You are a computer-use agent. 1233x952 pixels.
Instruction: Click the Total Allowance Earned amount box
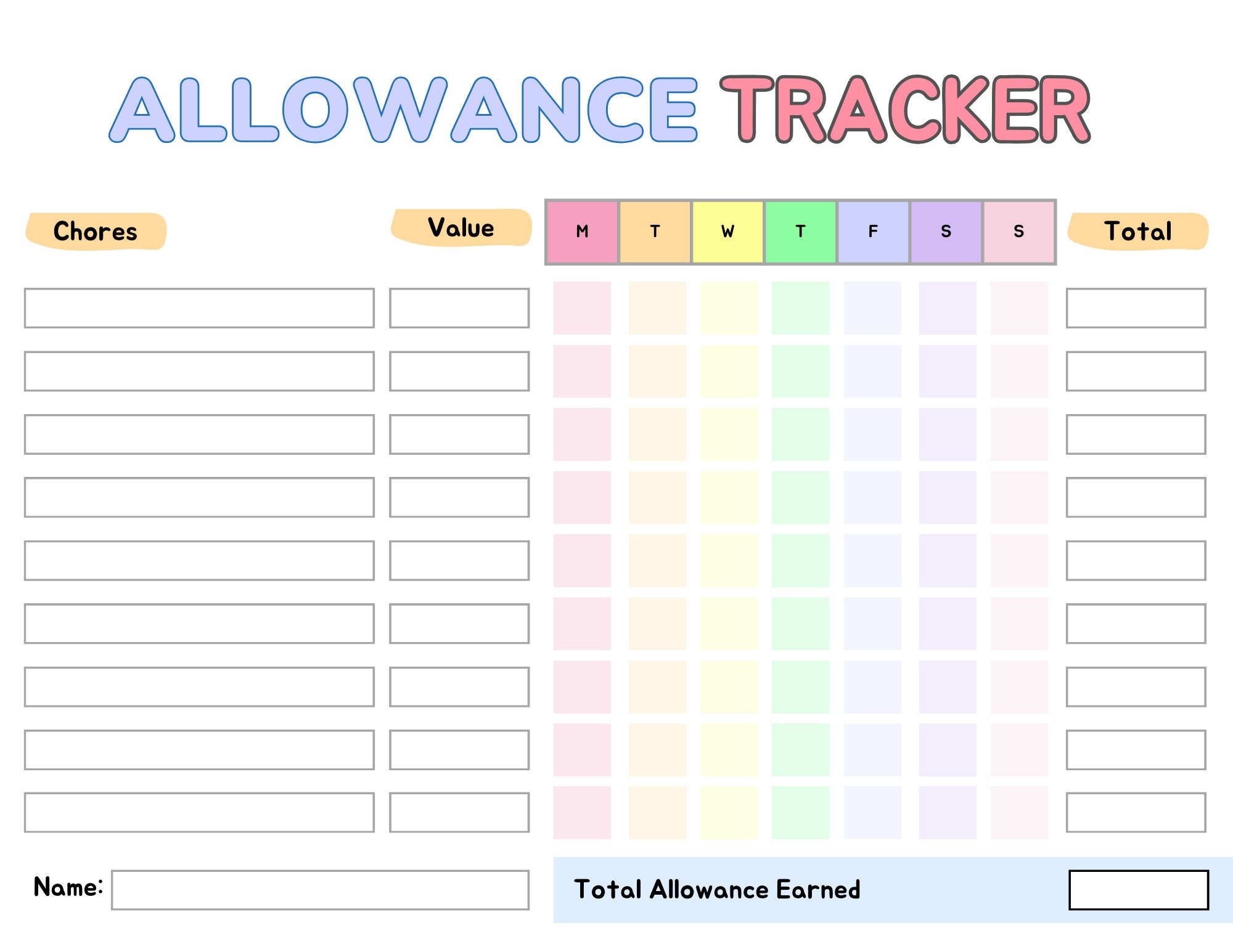point(1138,890)
